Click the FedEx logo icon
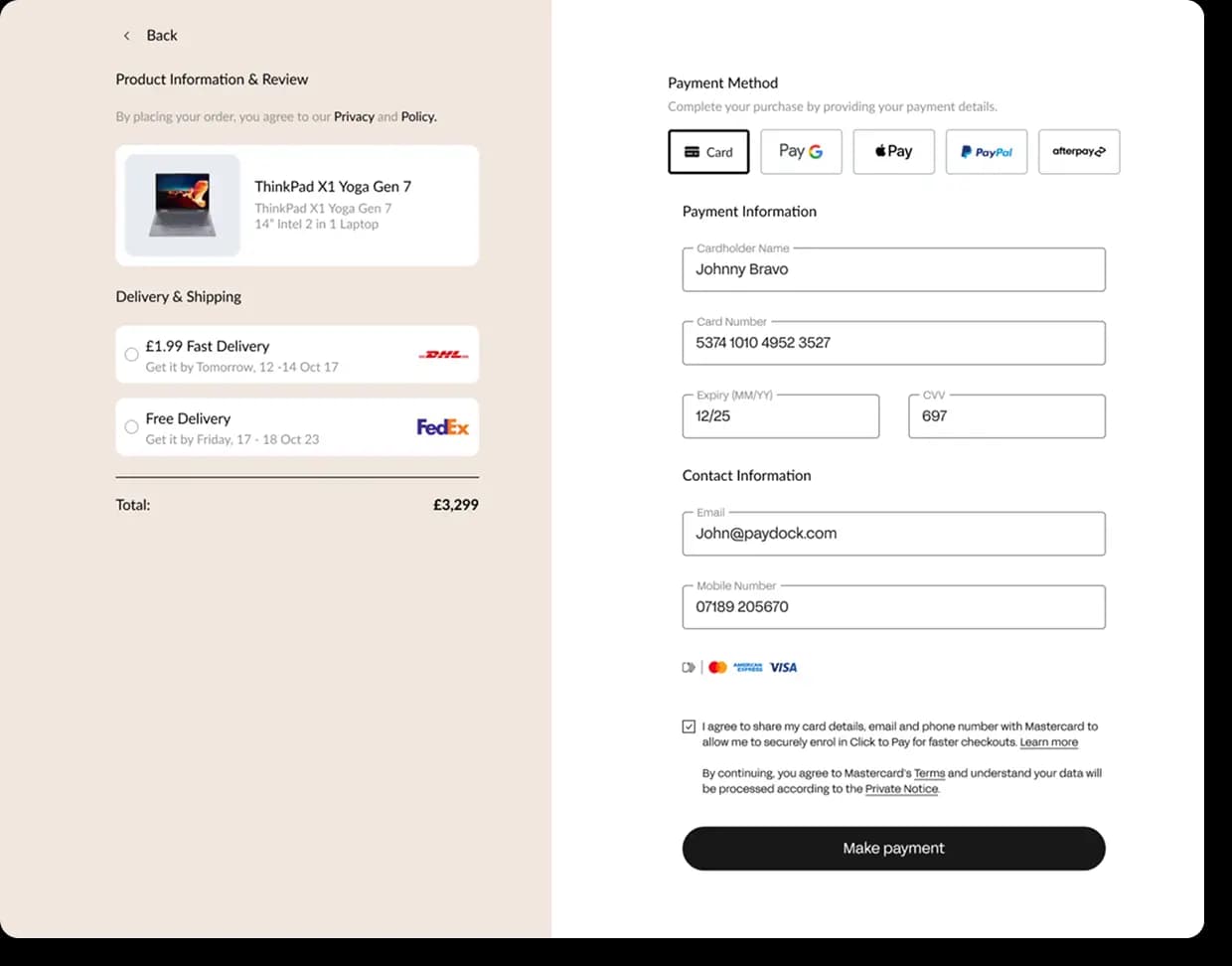1232x966 pixels. (442, 427)
